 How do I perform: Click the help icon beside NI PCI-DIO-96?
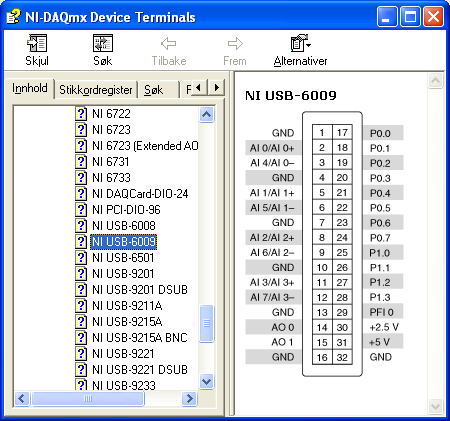81,210
